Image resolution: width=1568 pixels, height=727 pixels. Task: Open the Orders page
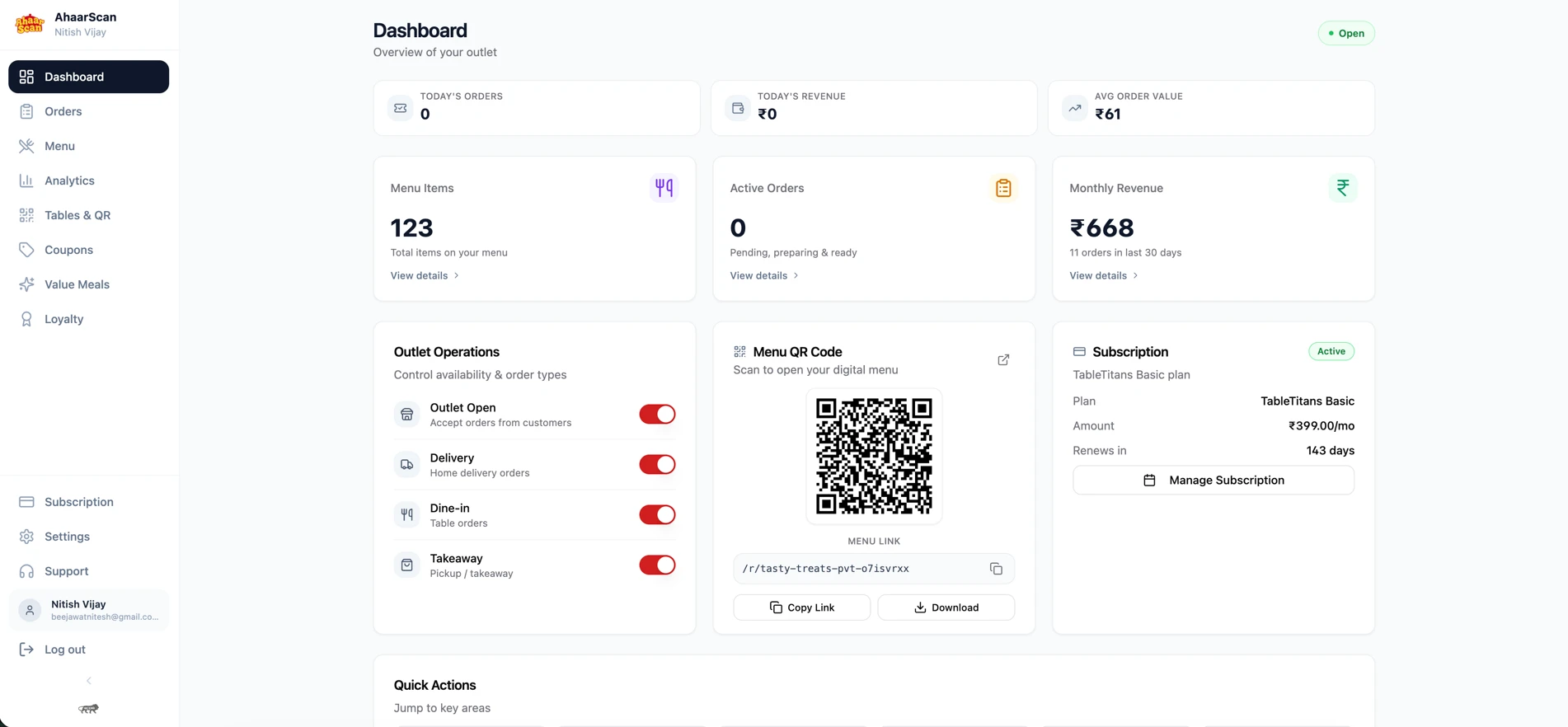[89, 111]
